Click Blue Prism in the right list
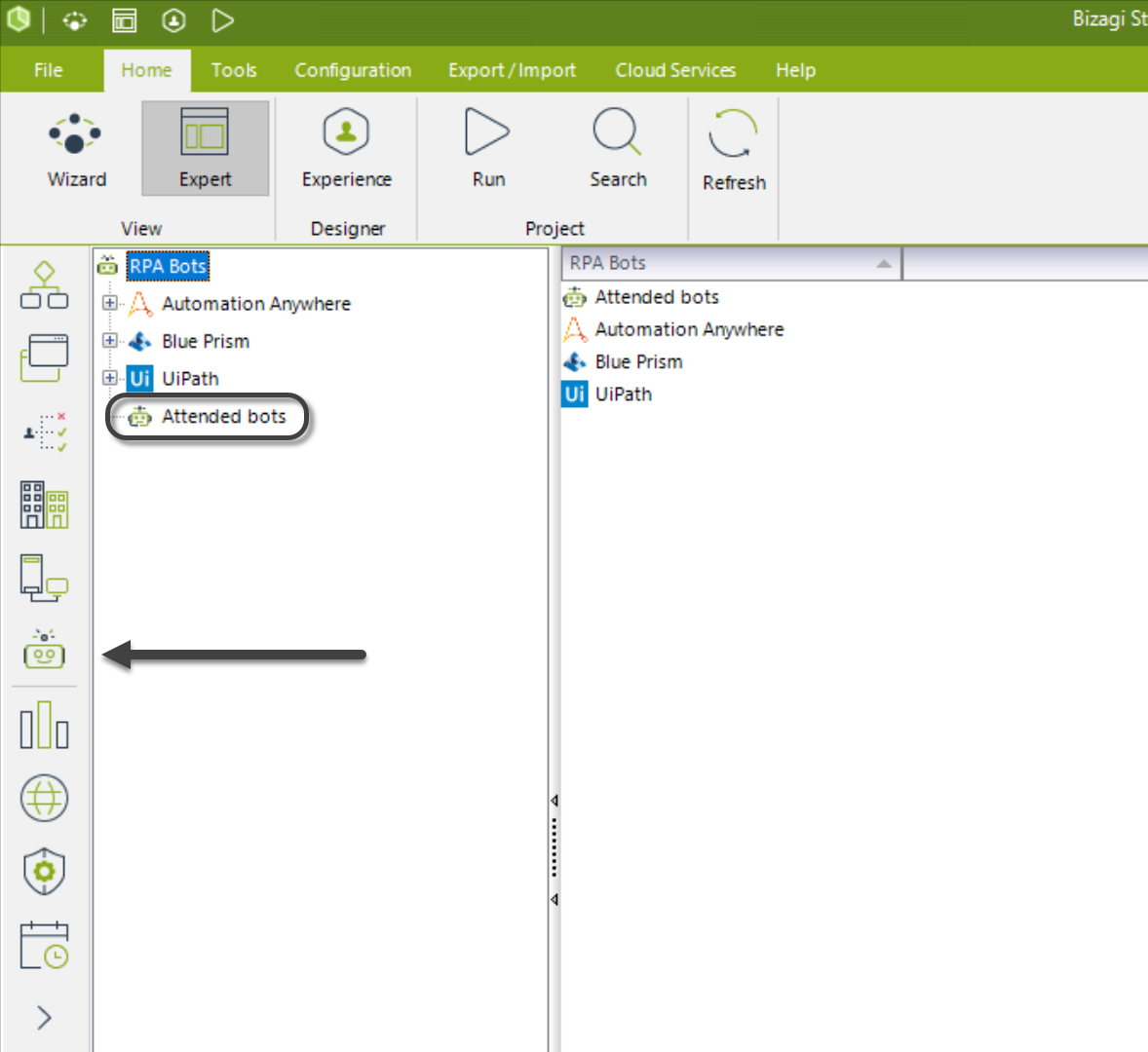The width and height of the screenshot is (1148, 1052). point(638,361)
